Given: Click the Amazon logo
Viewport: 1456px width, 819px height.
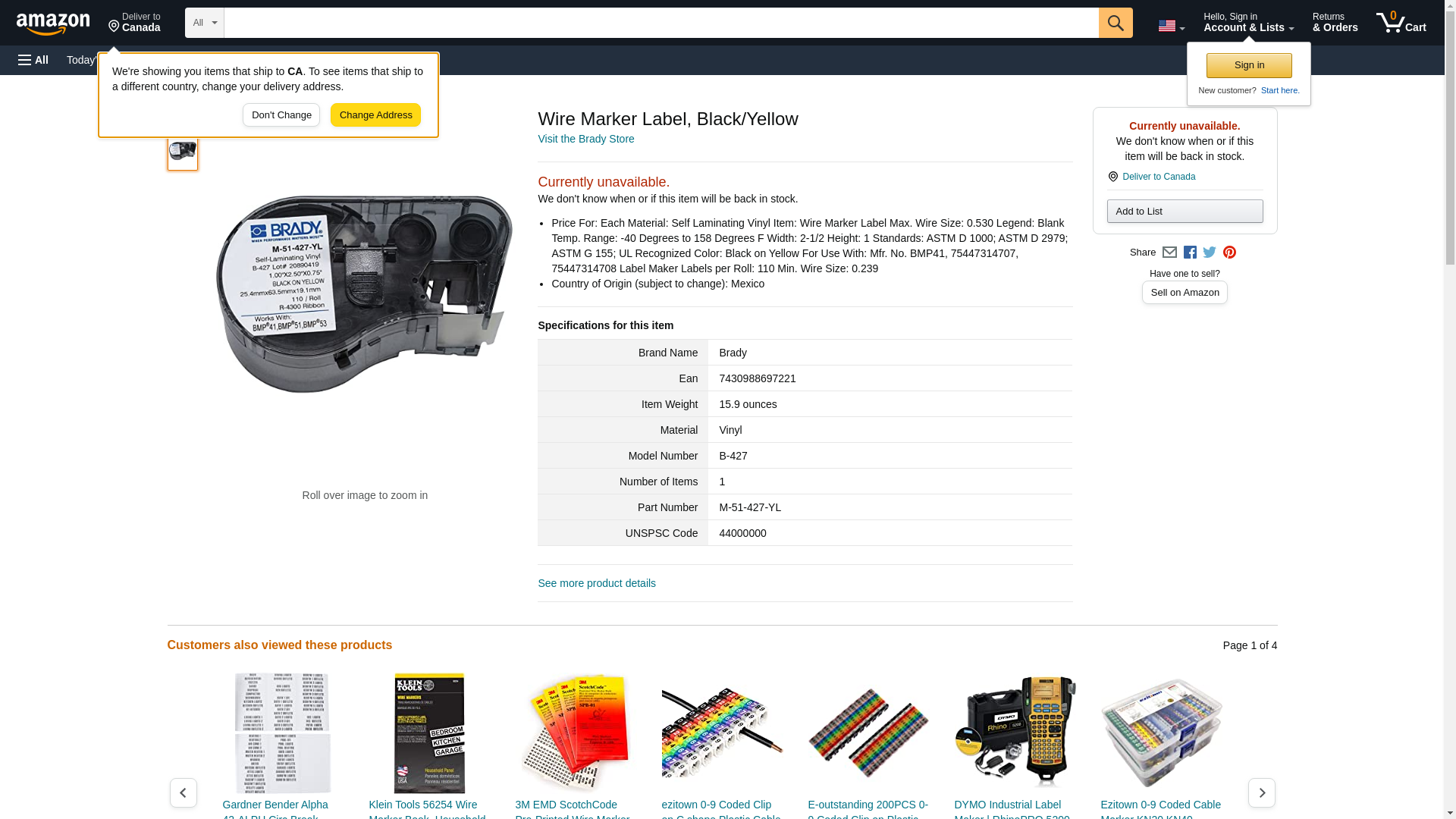Looking at the screenshot, I should (x=53, y=24).
